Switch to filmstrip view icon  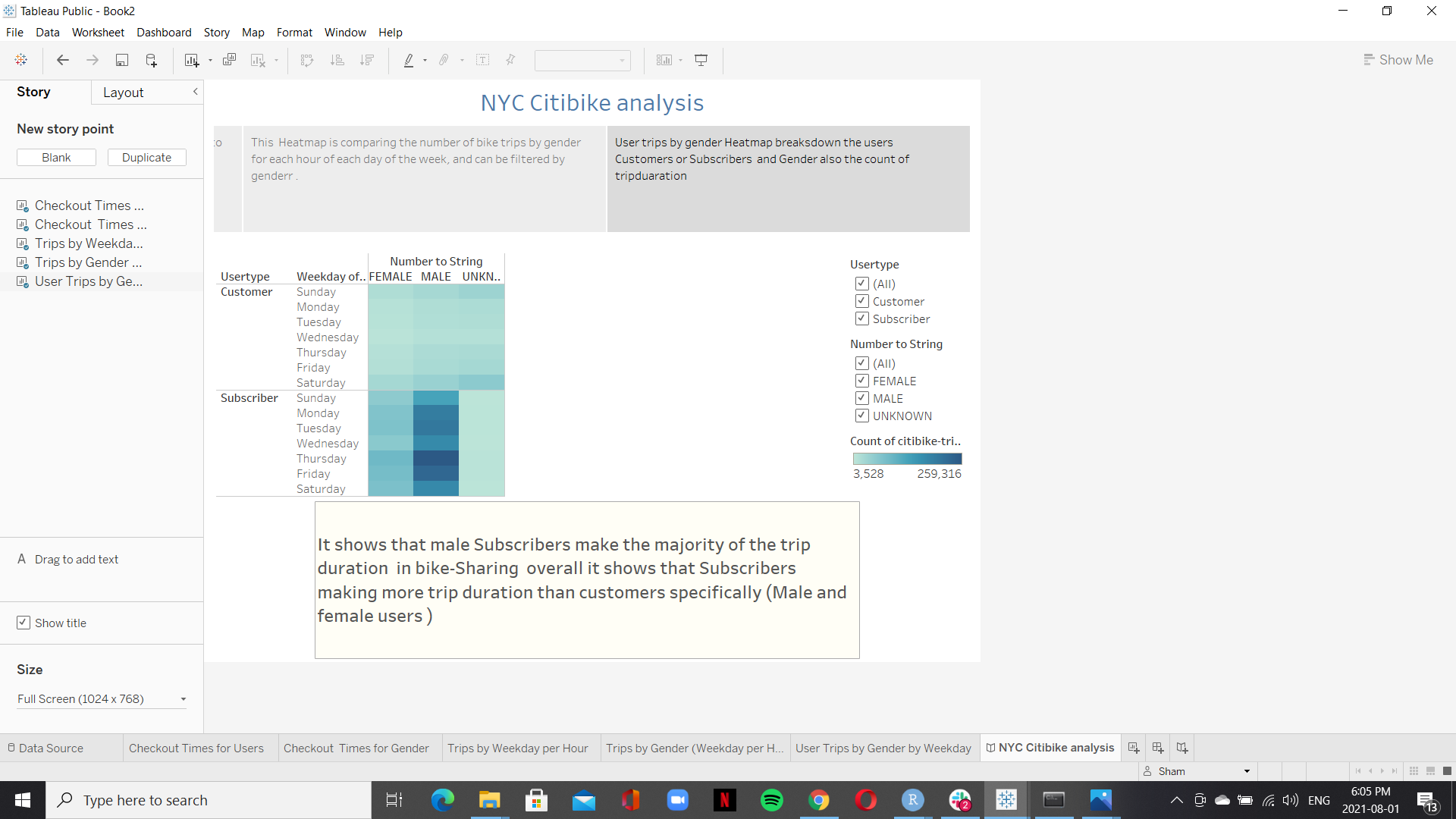[1430, 771]
